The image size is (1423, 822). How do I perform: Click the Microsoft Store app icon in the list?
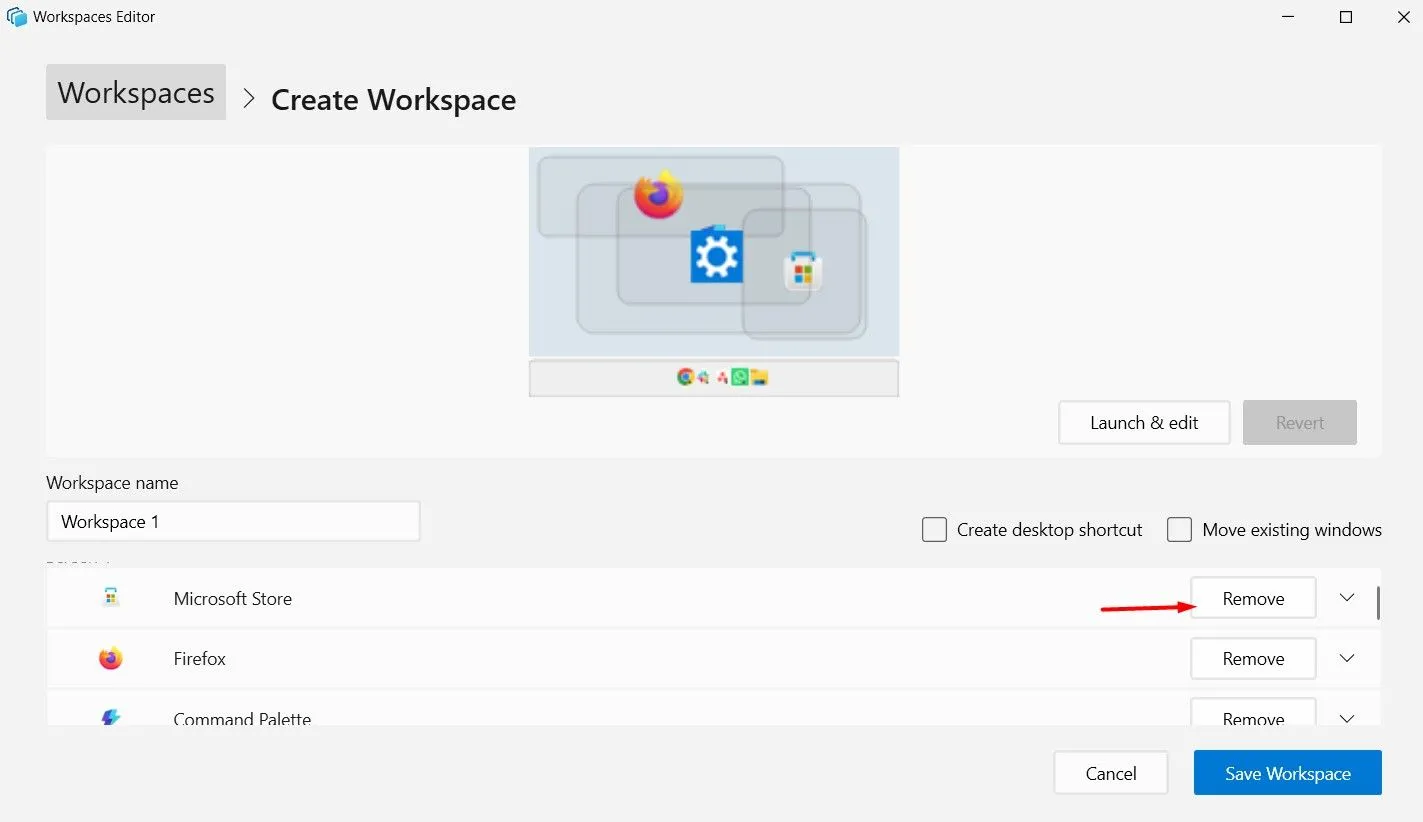[110, 597]
